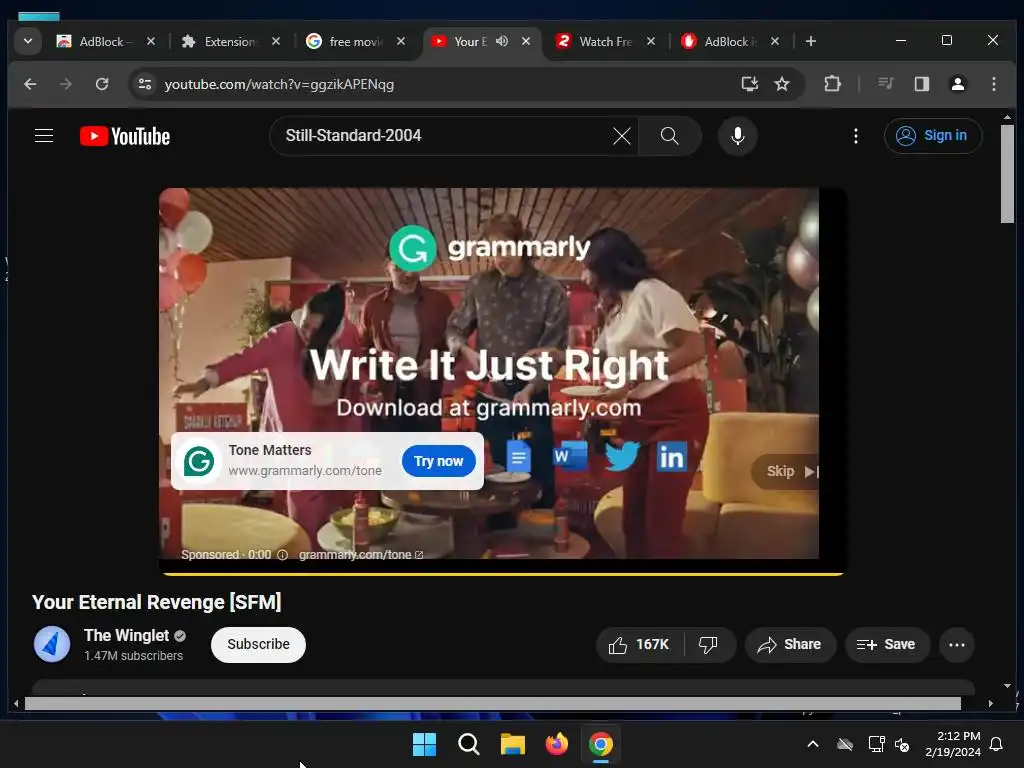Toggle Chrome side panel

coord(921,84)
